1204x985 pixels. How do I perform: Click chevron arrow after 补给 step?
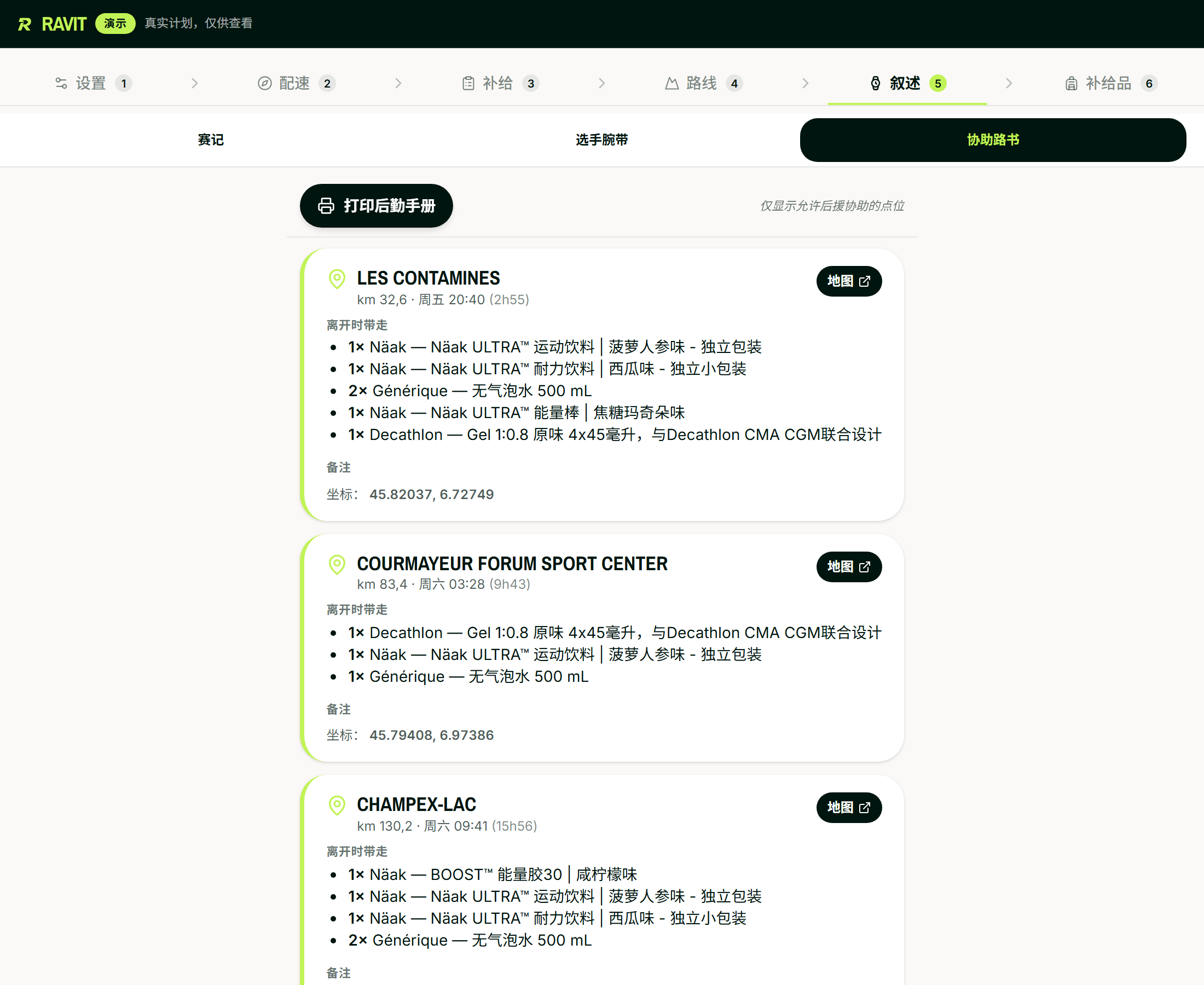point(602,83)
